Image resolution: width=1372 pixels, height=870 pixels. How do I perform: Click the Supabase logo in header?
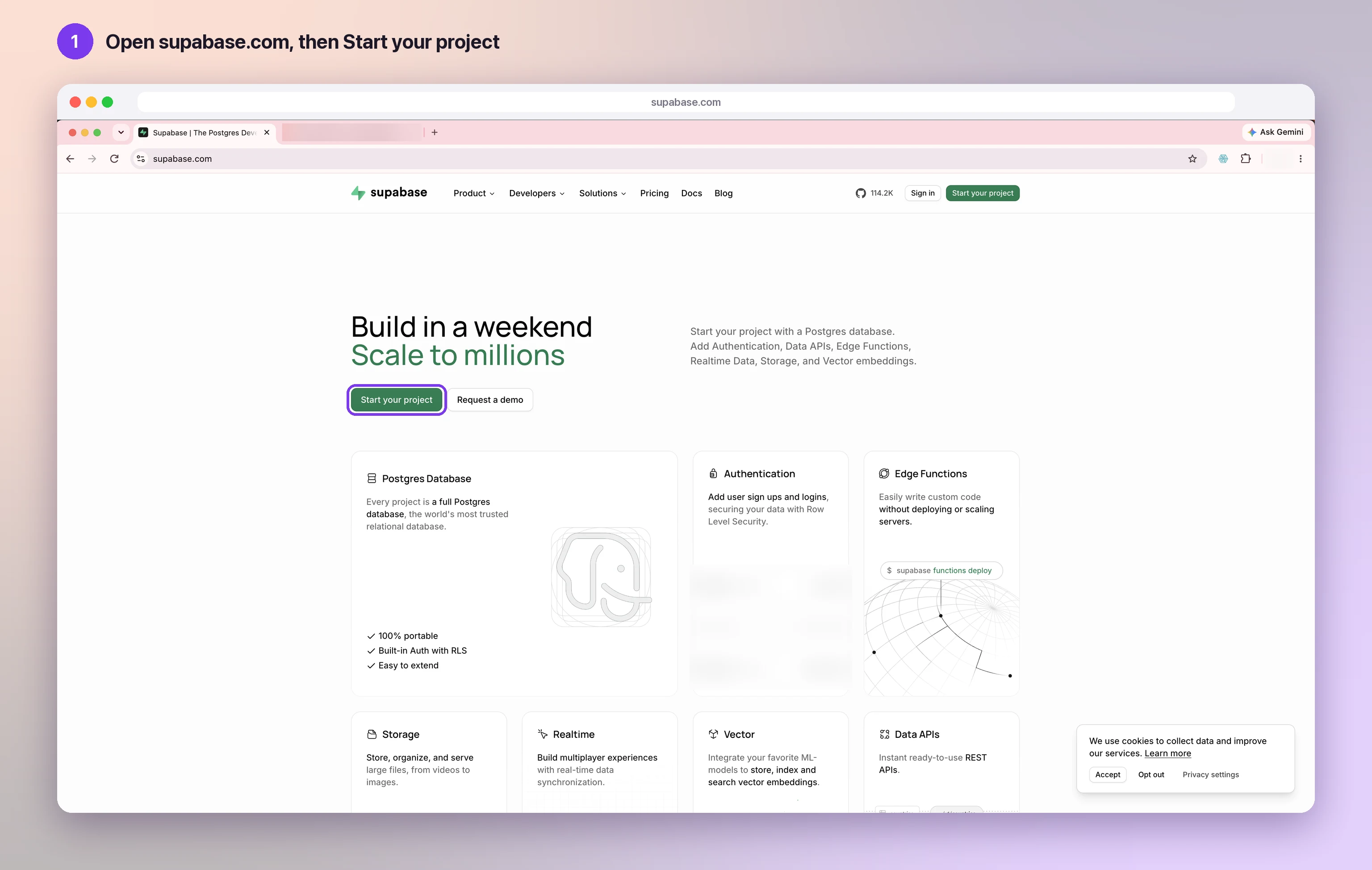[389, 192]
